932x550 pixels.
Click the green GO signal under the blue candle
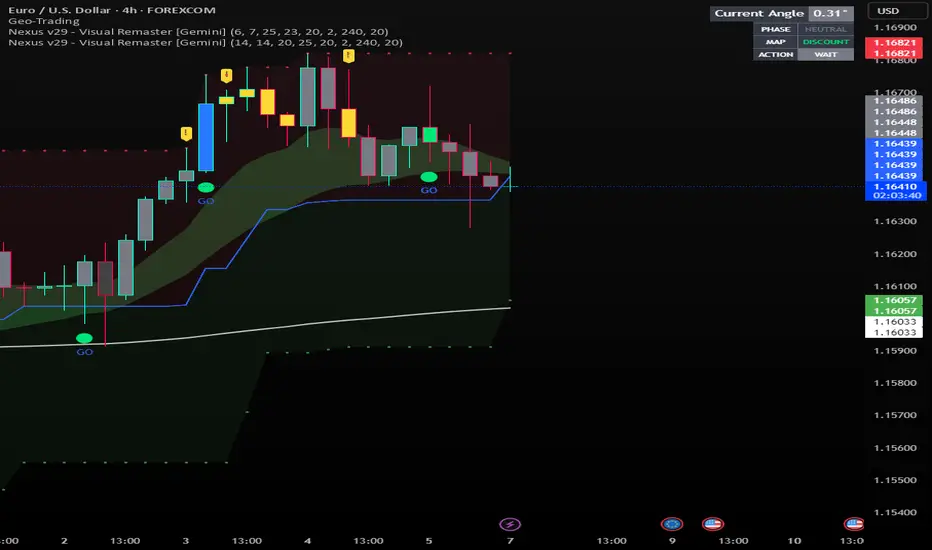(205, 187)
